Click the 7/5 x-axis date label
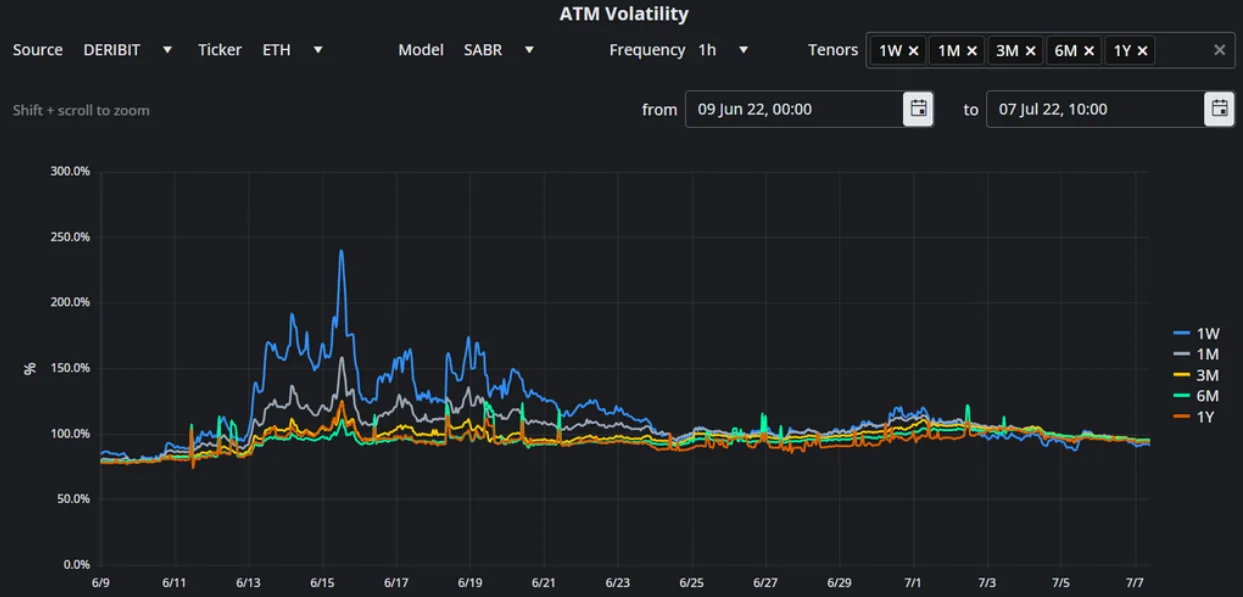This screenshot has height=597, width=1243. pos(1061,582)
